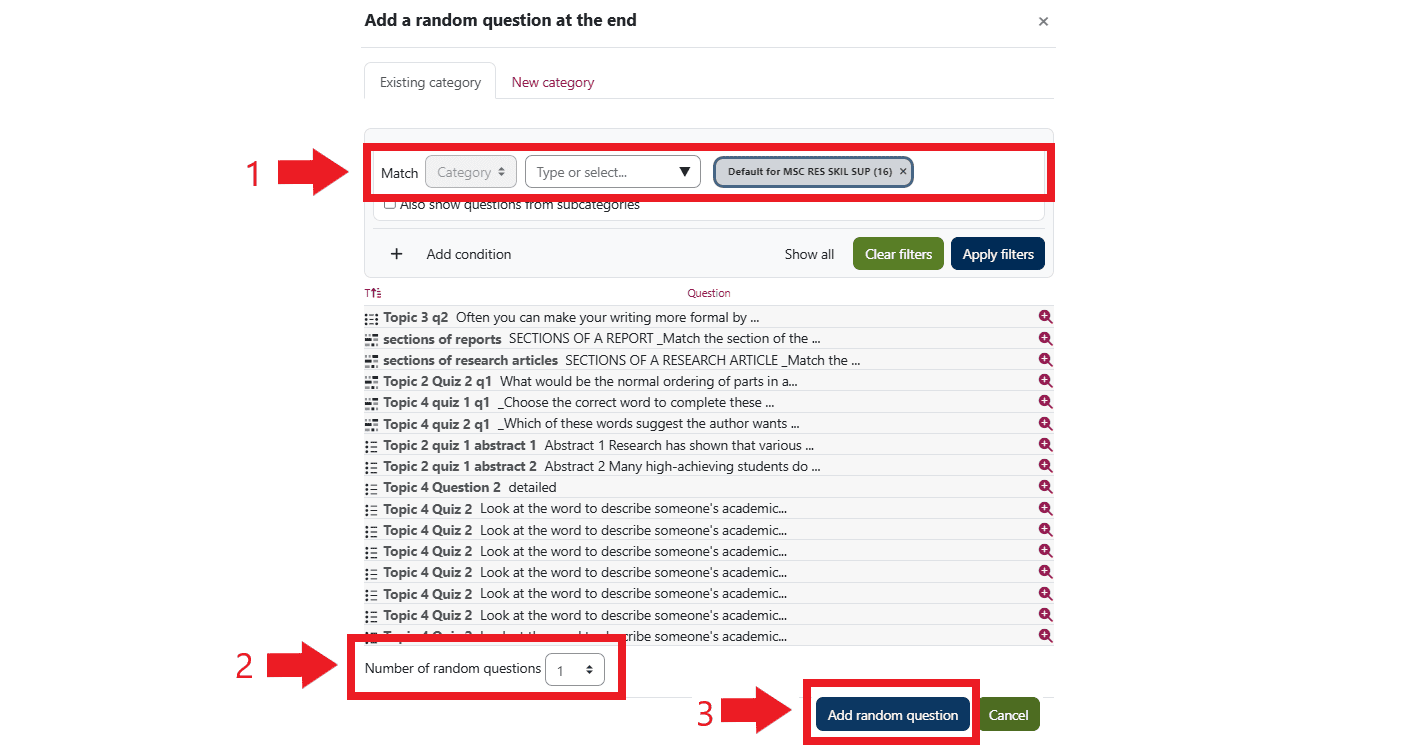1416x749 pixels.
Task: Open the Match Category dropdown
Action: [x=471, y=172]
